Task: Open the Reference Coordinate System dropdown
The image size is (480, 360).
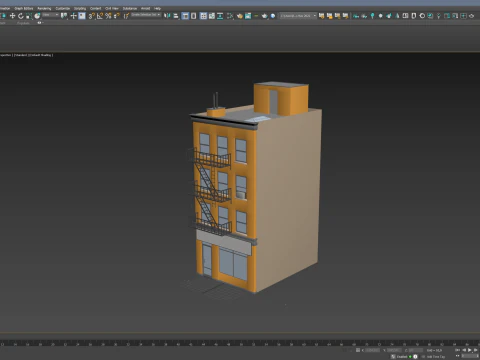Action: [x=51, y=15]
